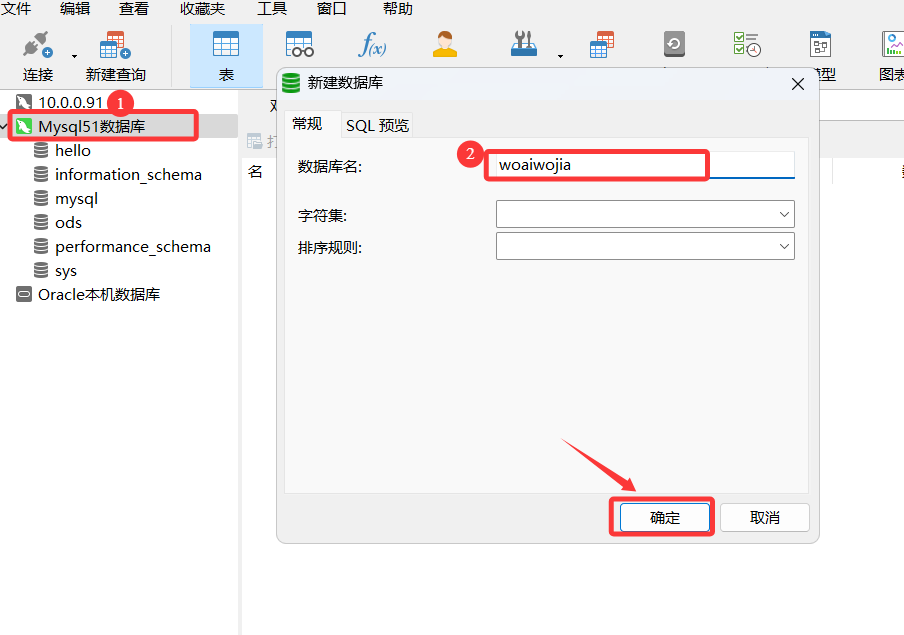Image resolution: width=904 pixels, height=635 pixels.
Task: Open the 字符集 (charset) dropdown
Action: (645, 214)
